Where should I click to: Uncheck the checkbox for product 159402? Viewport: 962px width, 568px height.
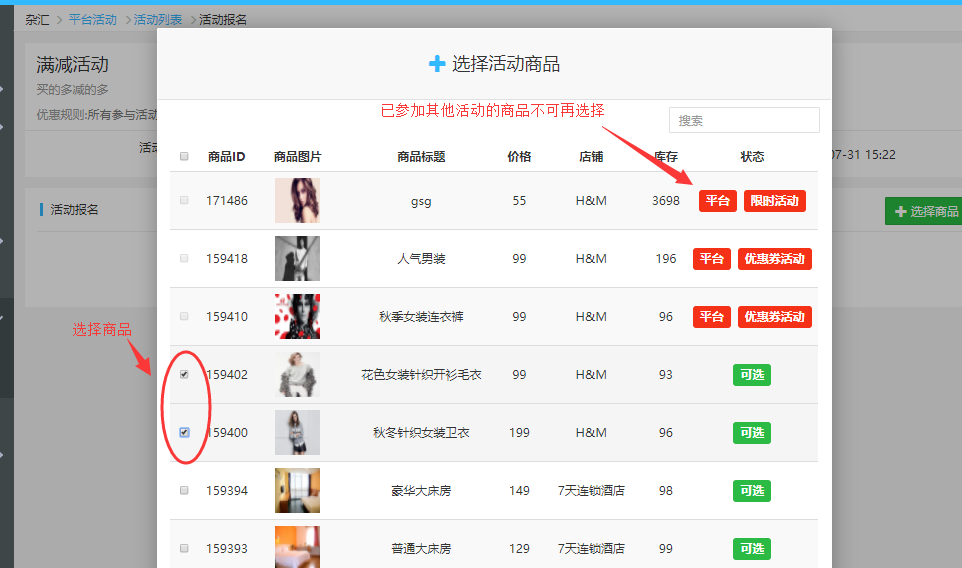click(184, 375)
